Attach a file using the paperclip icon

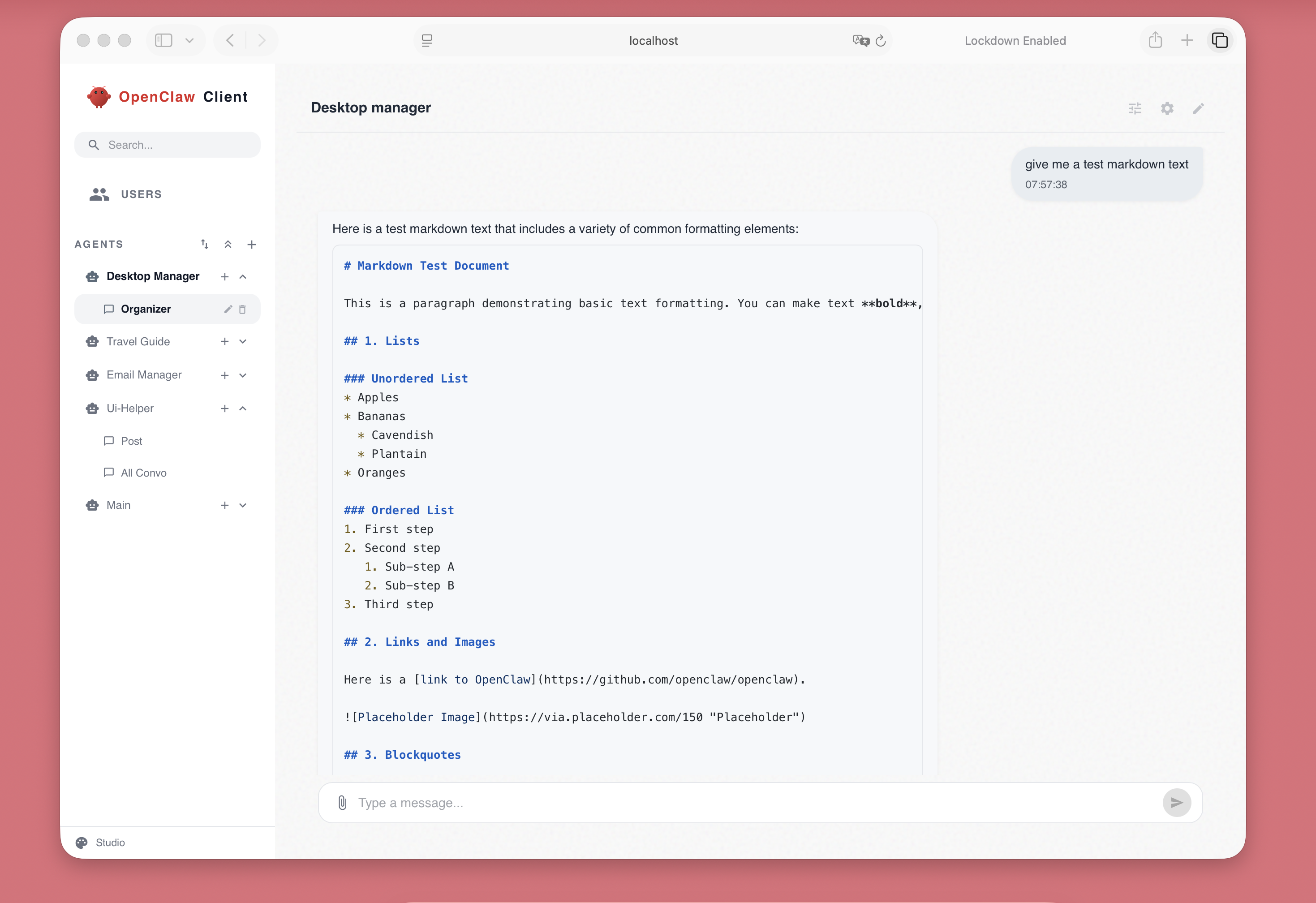pos(342,802)
